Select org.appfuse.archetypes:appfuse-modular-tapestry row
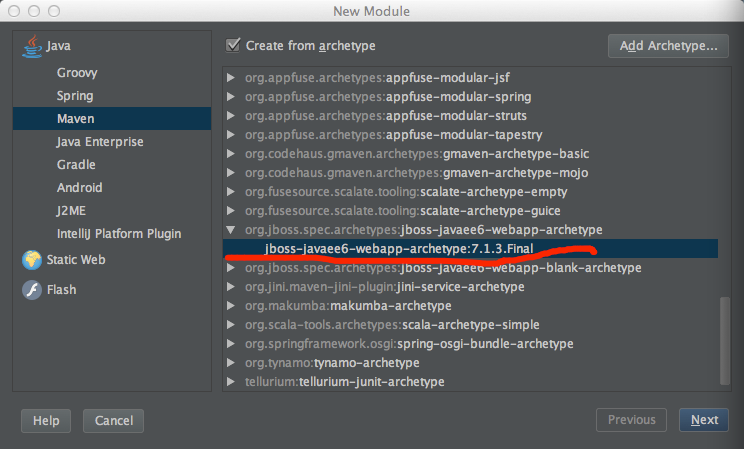Screen dimensions: 744x449 (x=393, y=134)
